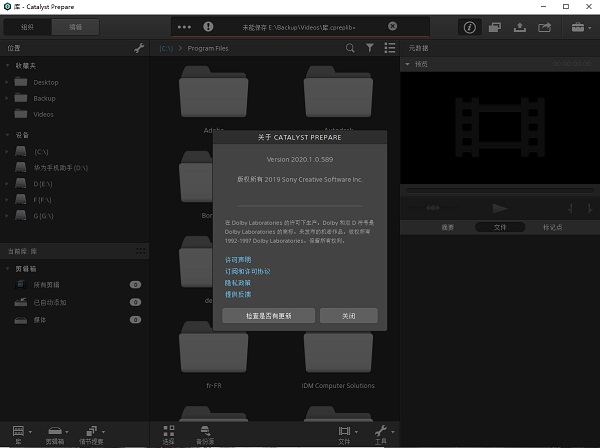
Task: Select the 文件 metadata tab
Action: tap(499, 227)
